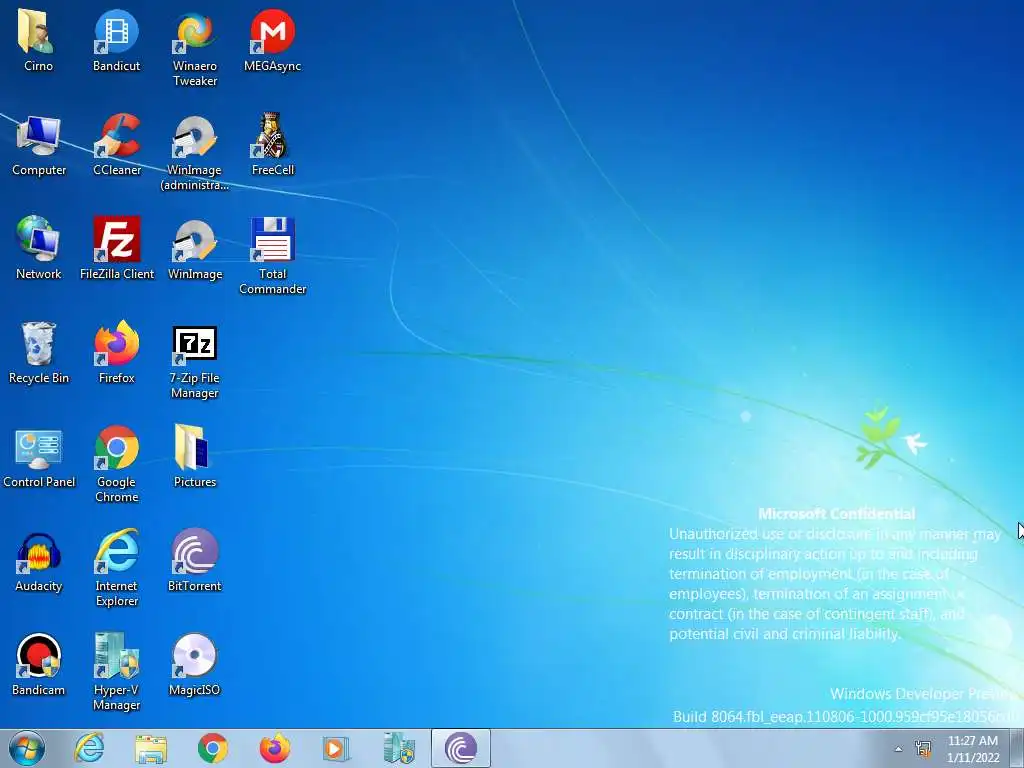Viewport: 1024px width, 768px height.
Task: Click the Hyper-V Manager taskbar button
Action: [398, 748]
